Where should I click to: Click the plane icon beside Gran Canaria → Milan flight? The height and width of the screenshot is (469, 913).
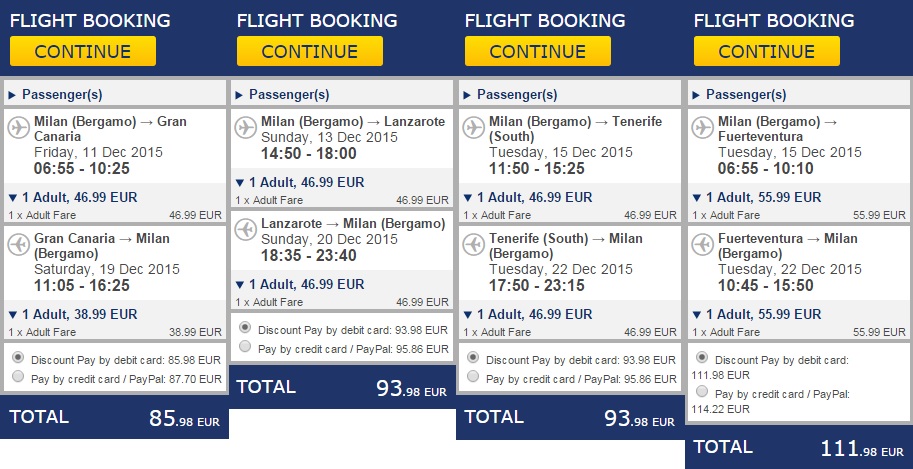pos(19,243)
